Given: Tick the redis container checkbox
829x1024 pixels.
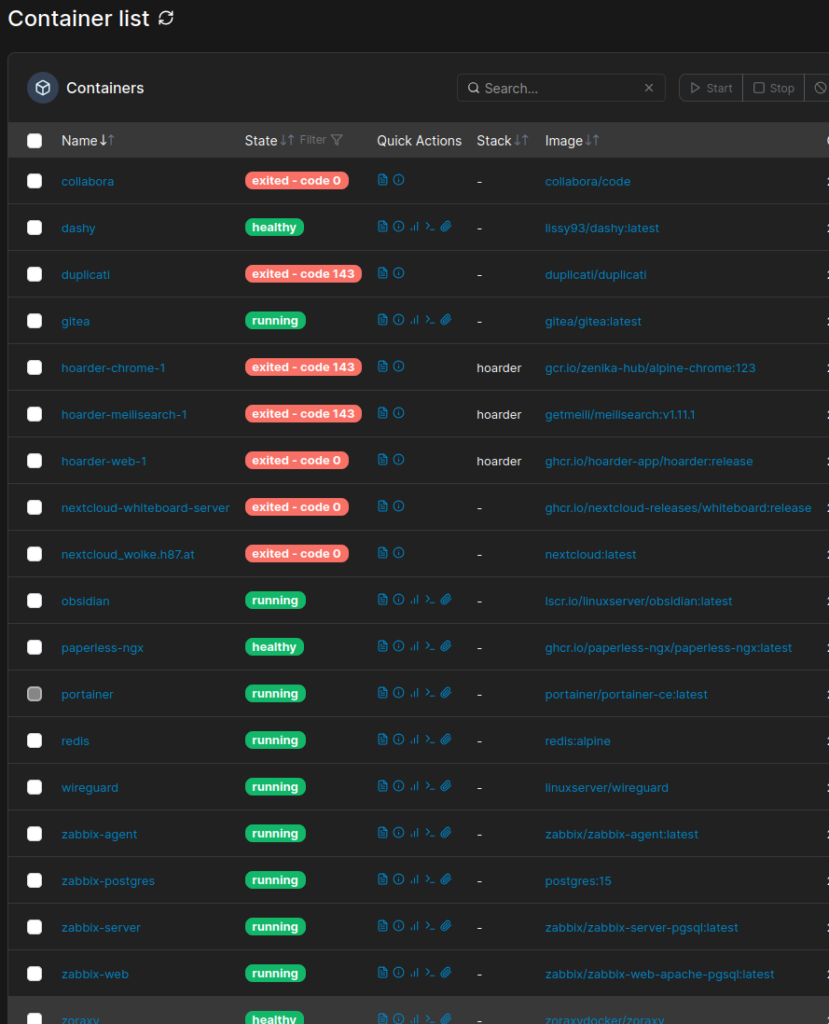Looking at the screenshot, I should click(x=35, y=741).
